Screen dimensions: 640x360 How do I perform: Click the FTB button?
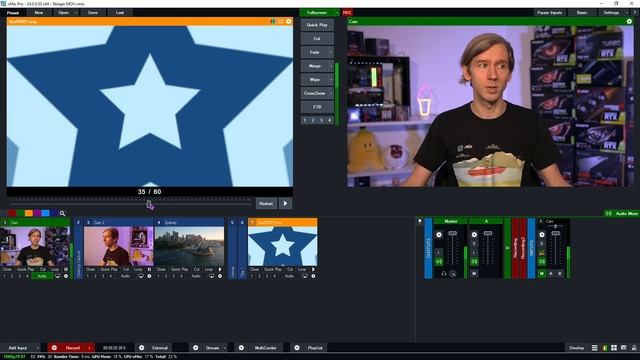(317, 107)
